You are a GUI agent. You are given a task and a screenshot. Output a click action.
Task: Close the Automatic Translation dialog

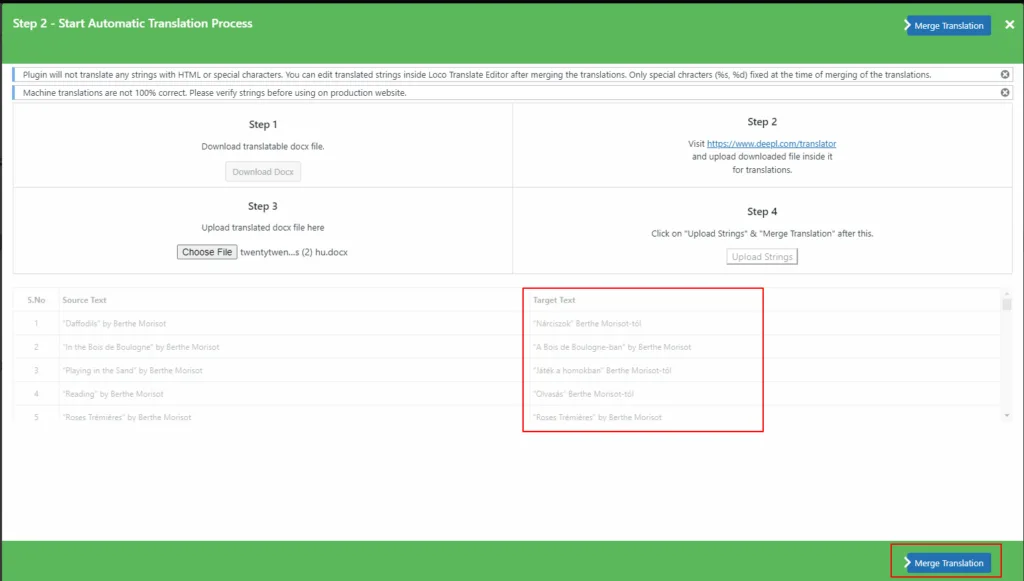1009,25
